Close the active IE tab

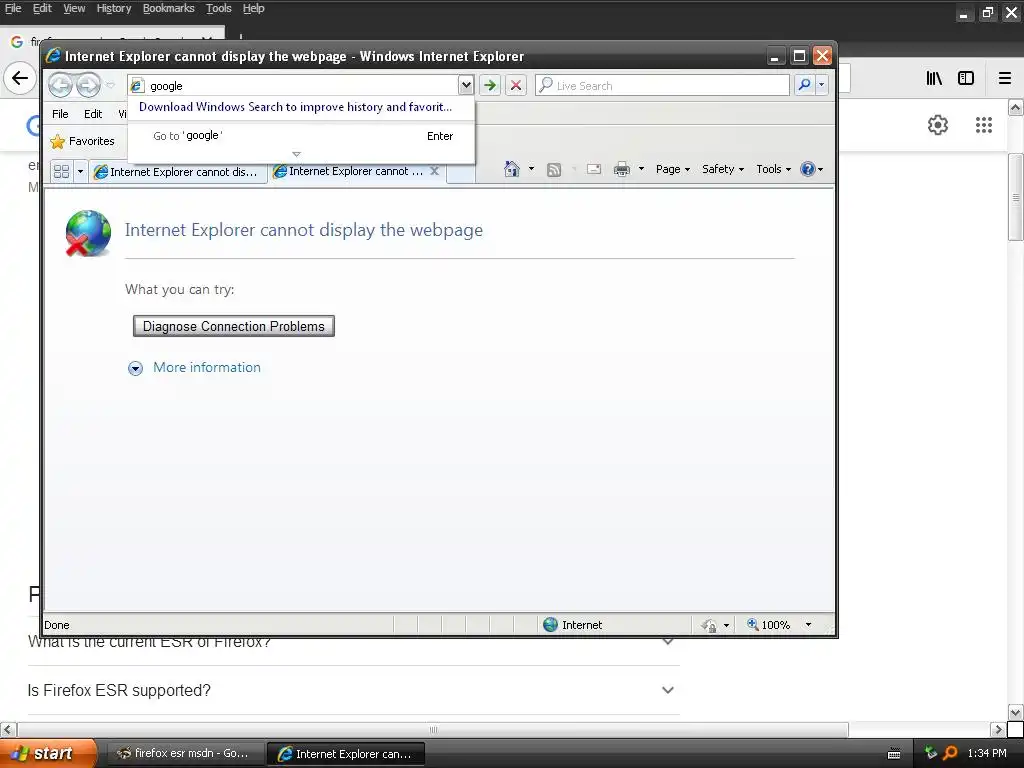434,171
